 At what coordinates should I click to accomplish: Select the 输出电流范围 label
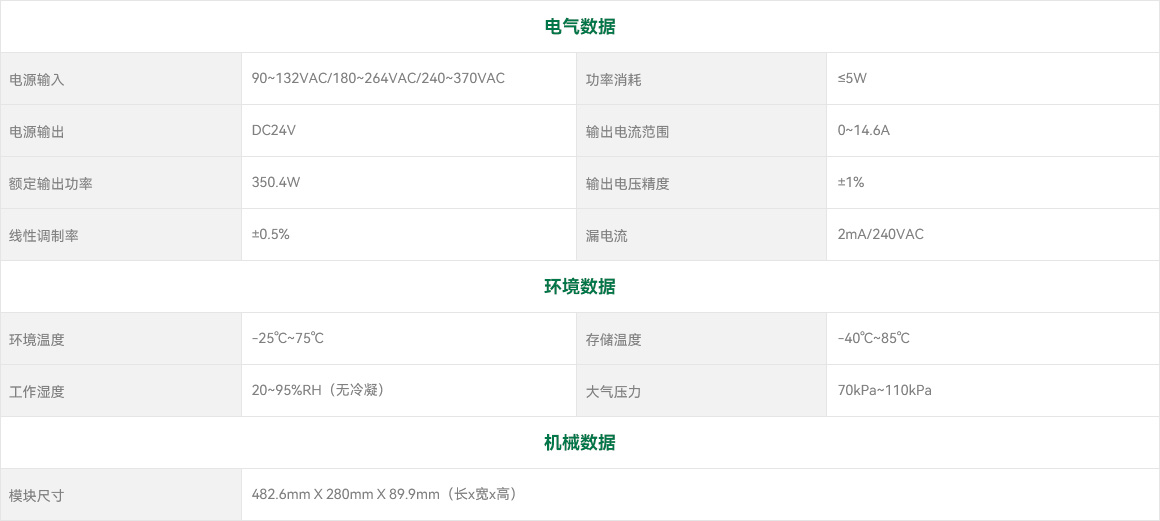(627, 132)
